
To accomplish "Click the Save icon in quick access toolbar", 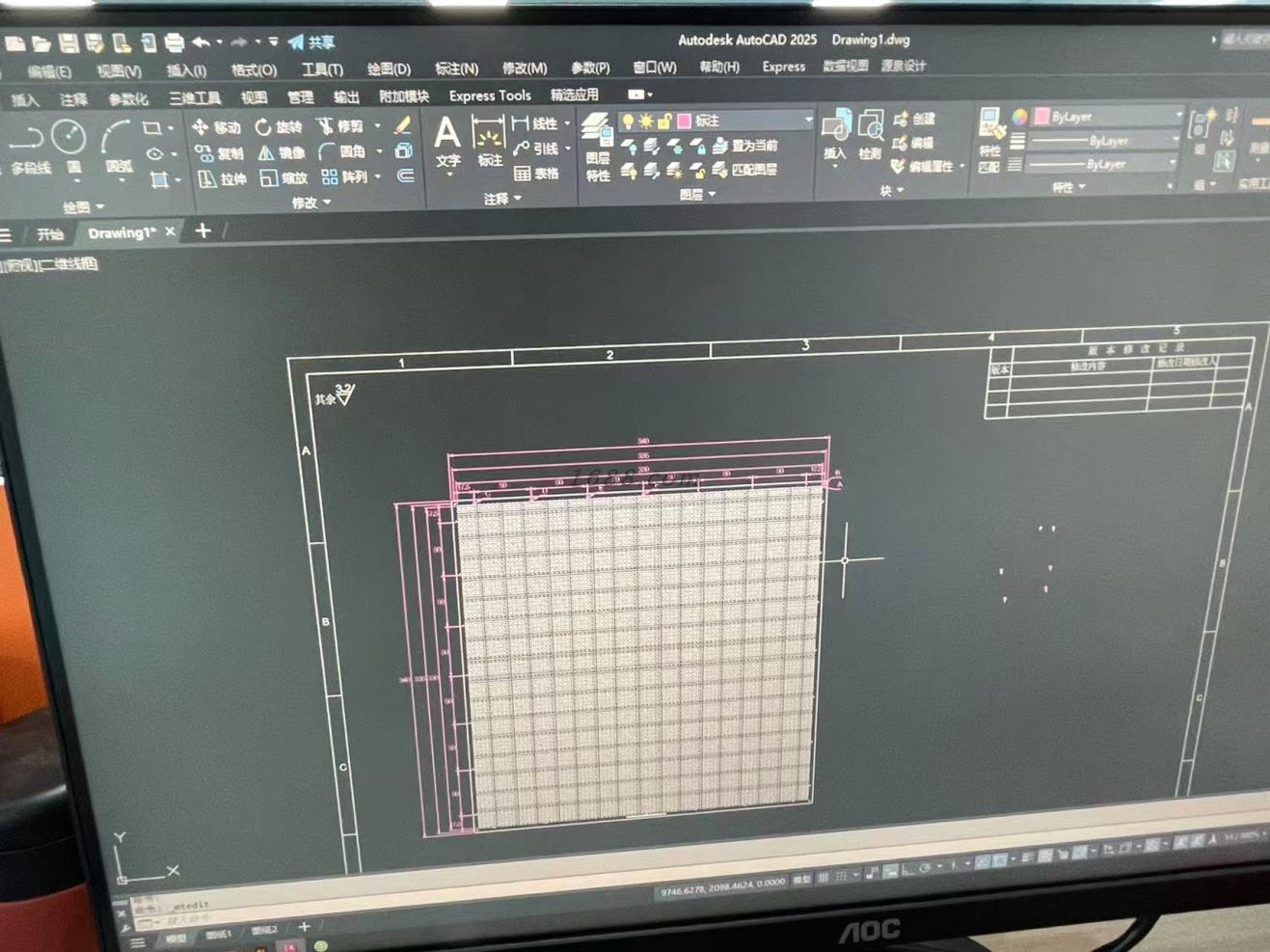I will [68, 42].
